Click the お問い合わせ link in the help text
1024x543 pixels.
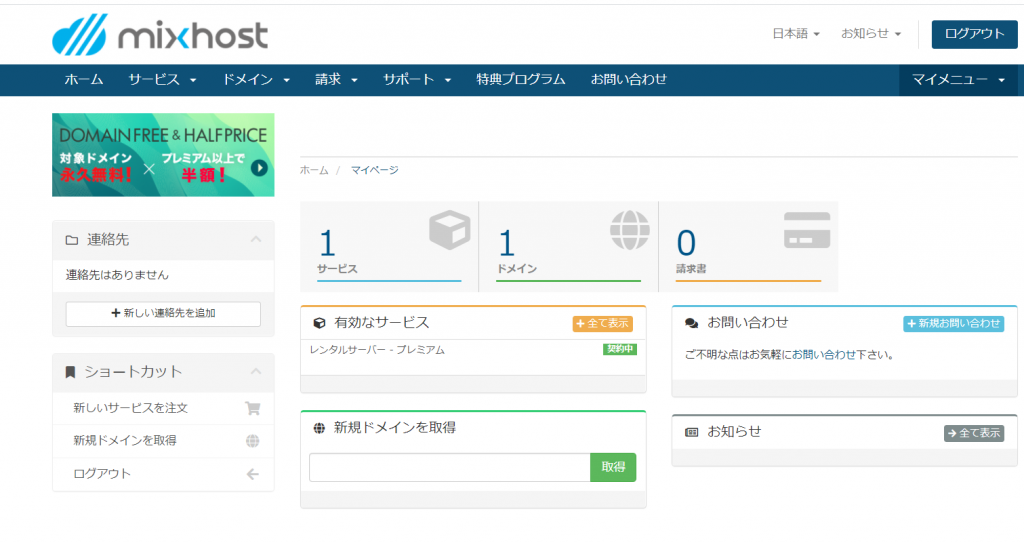(824, 355)
